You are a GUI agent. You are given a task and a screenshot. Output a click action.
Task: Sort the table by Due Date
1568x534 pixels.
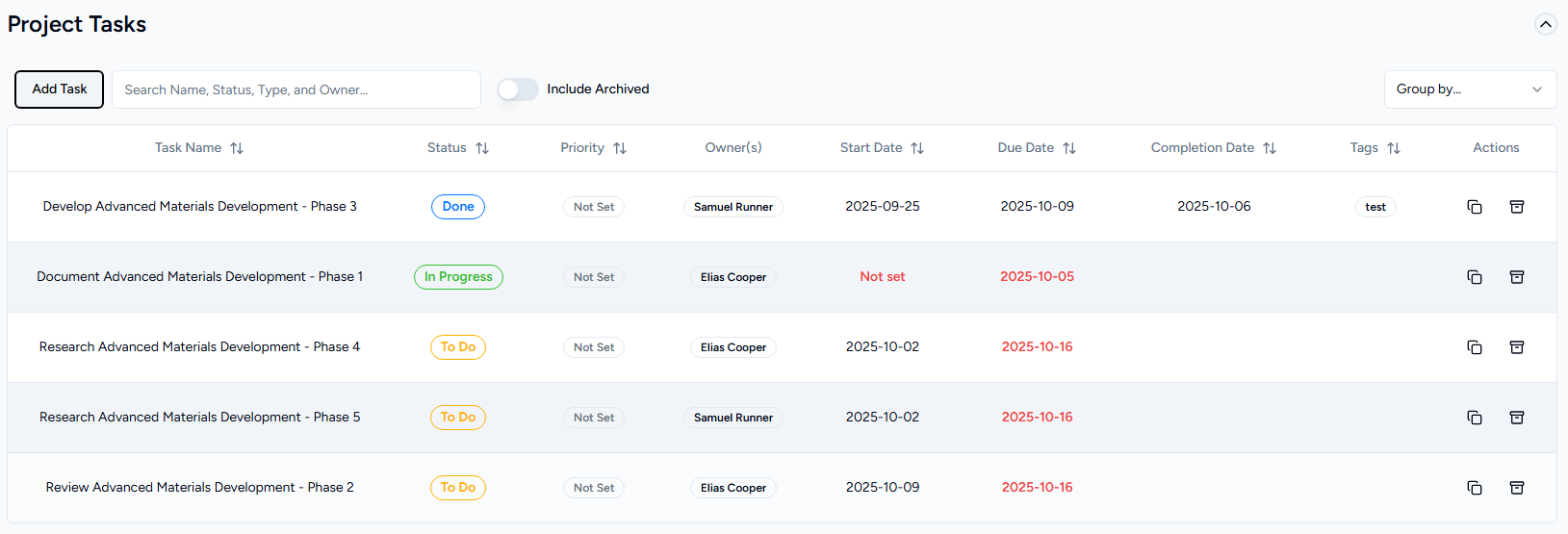[x=1069, y=148]
